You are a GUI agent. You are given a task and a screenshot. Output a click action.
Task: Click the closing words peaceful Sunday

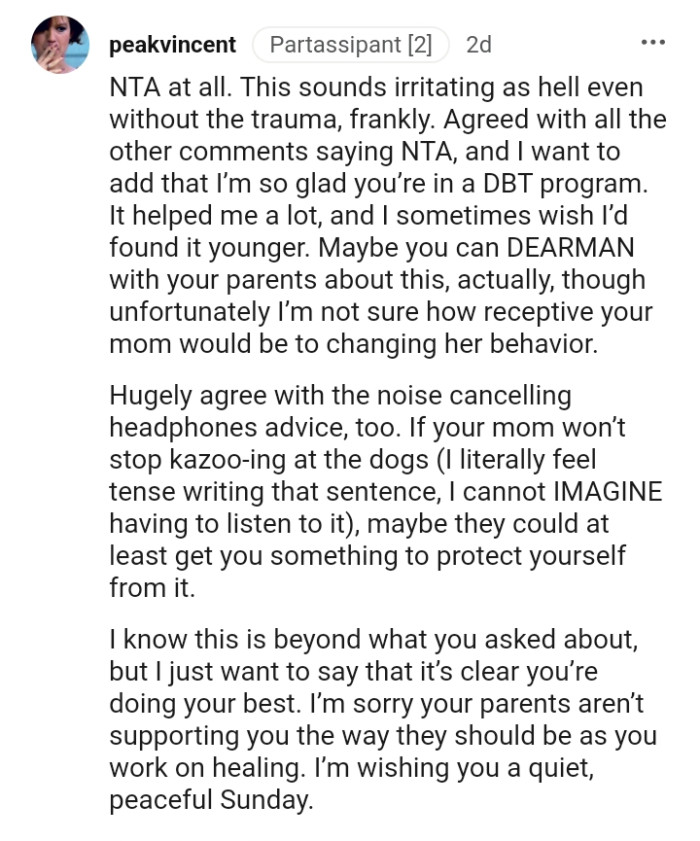(x=211, y=800)
